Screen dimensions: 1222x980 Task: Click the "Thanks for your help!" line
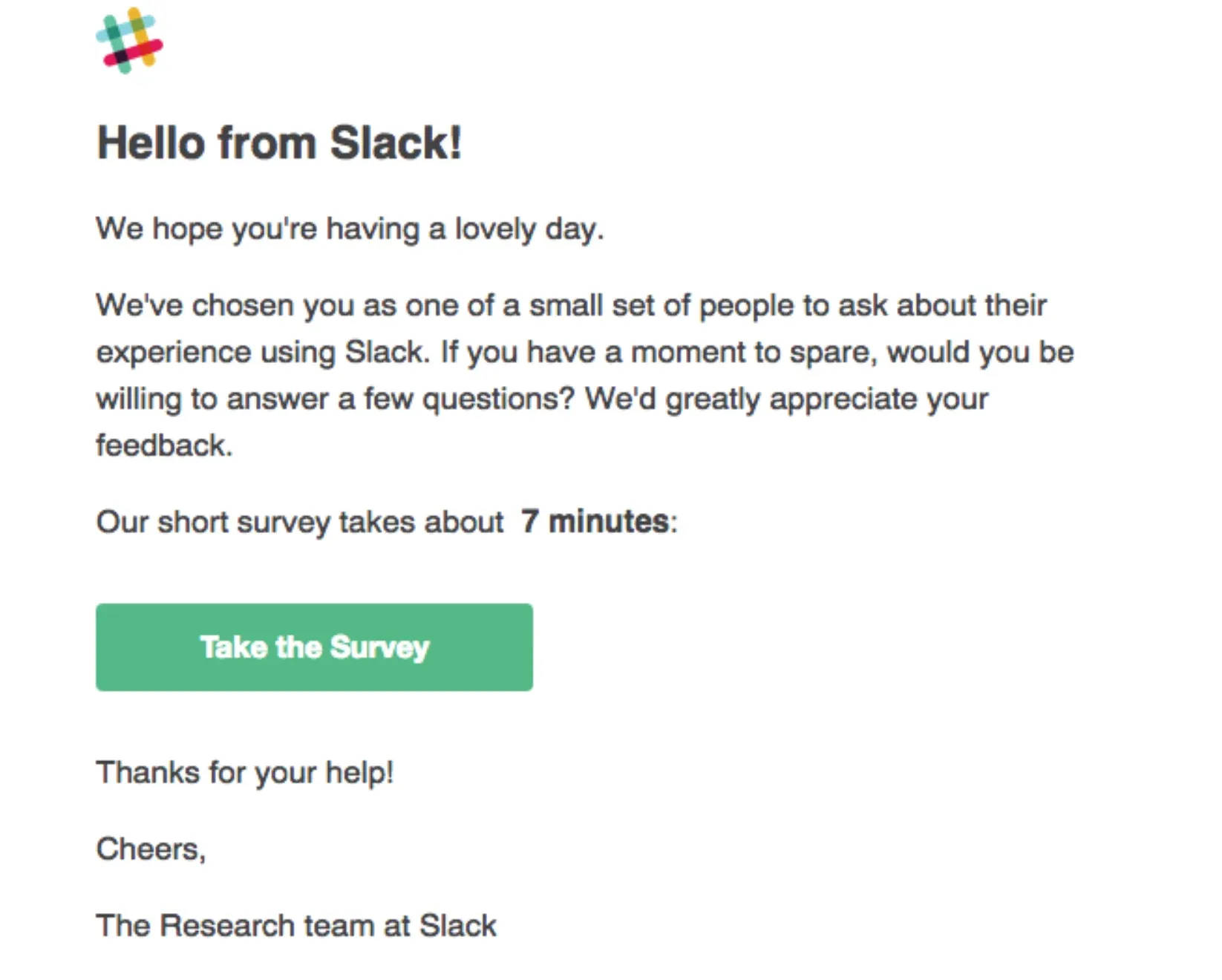245,772
